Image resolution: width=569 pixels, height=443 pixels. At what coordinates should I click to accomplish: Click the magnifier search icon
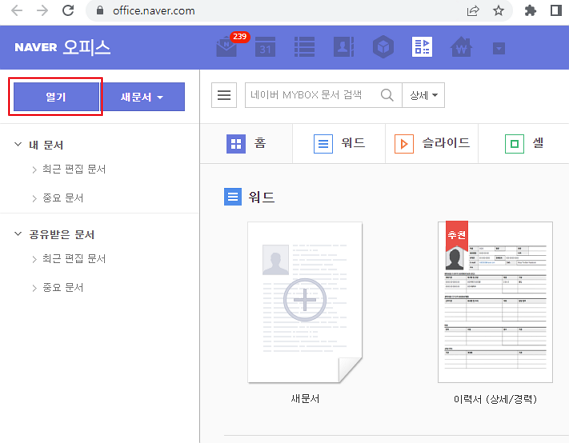tap(387, 95)
